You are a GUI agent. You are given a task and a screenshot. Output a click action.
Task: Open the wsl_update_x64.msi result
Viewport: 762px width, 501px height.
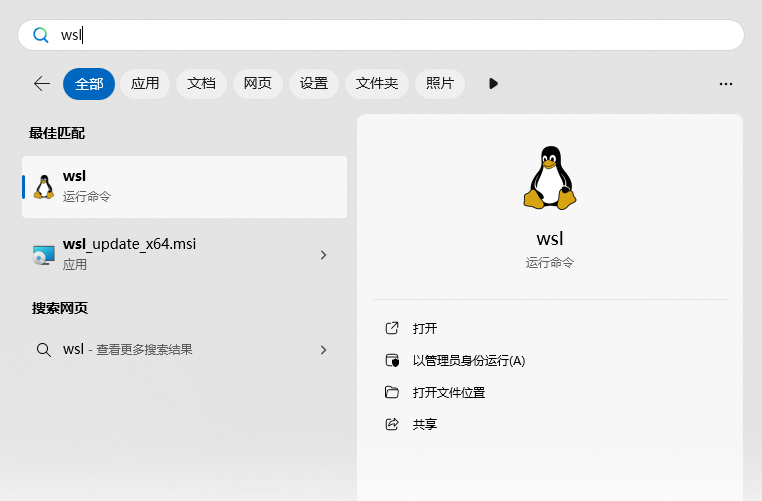click(185, 254)
